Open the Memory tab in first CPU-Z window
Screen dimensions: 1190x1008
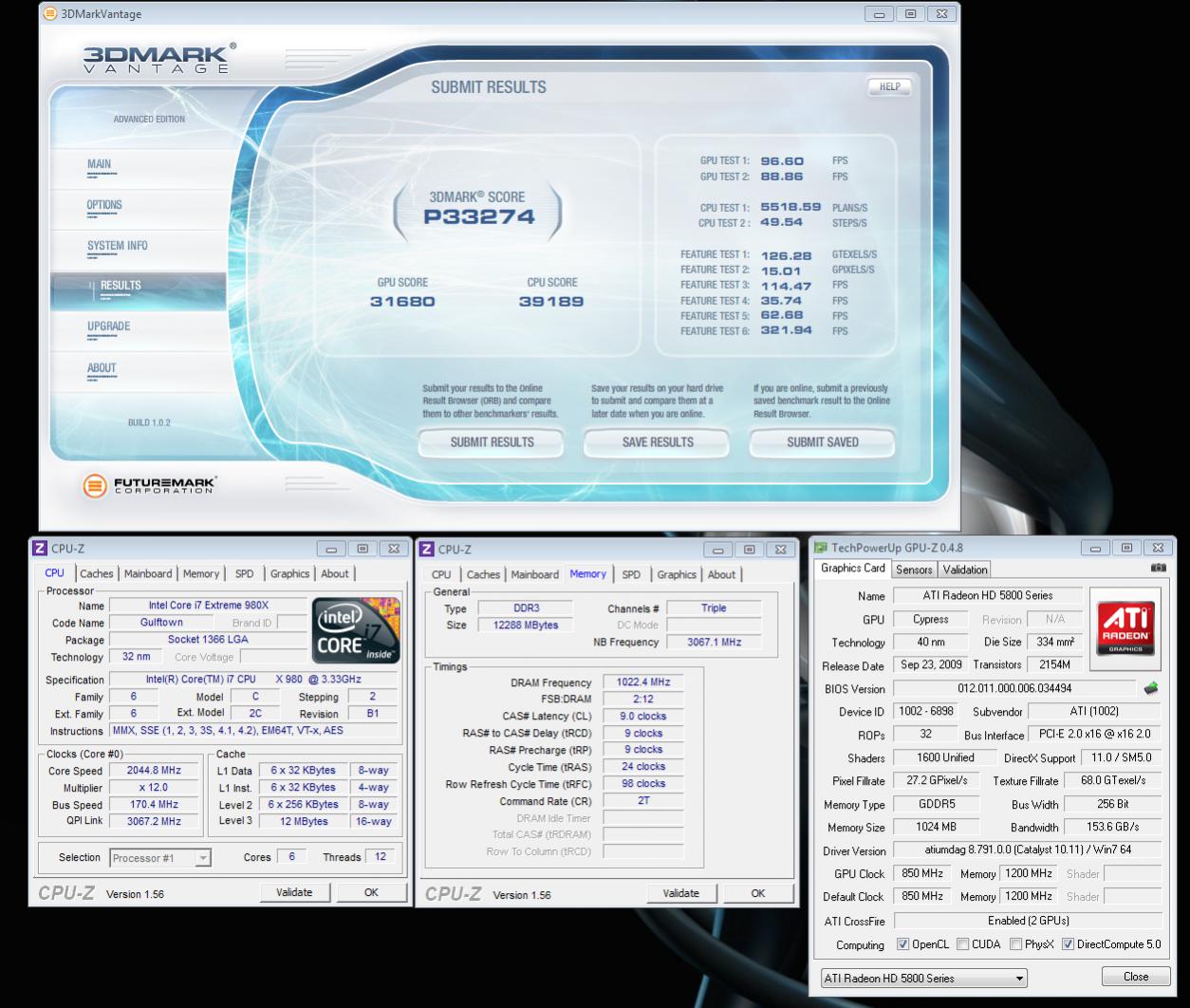click(201, 573)
